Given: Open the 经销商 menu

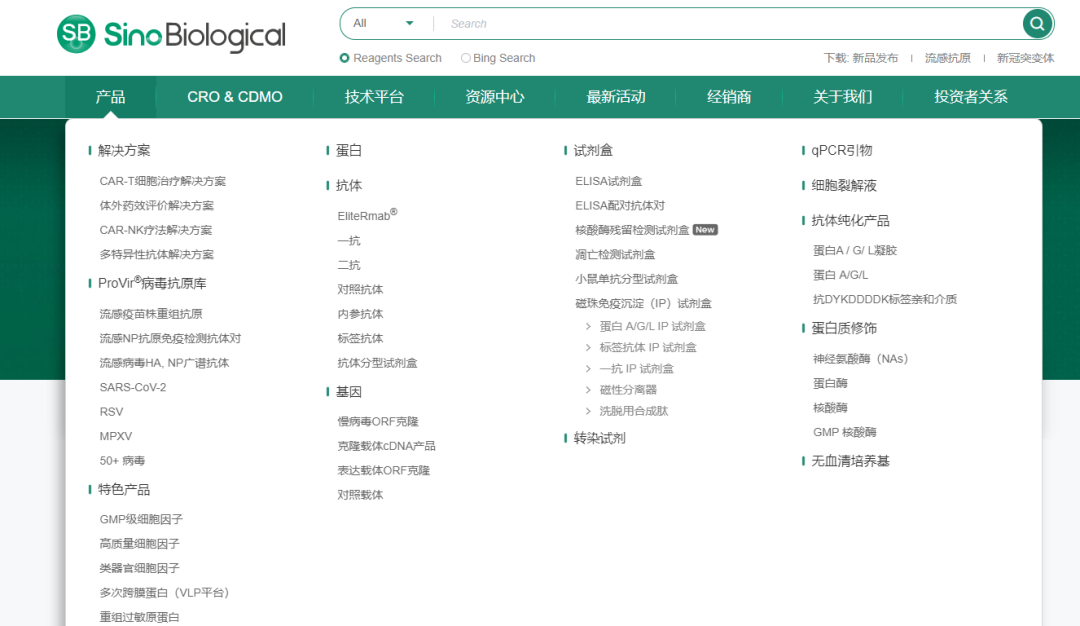Looking at the screenshot, I should pos(729,97).
